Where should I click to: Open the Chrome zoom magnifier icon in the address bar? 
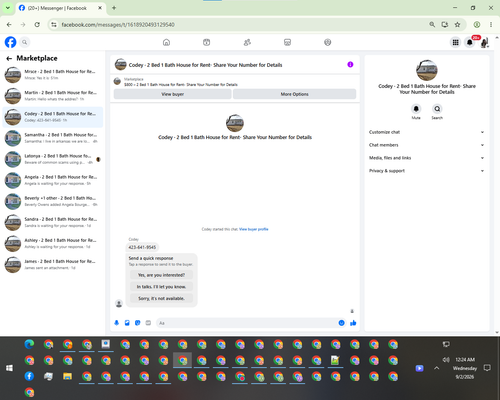[x=432, y=25]
